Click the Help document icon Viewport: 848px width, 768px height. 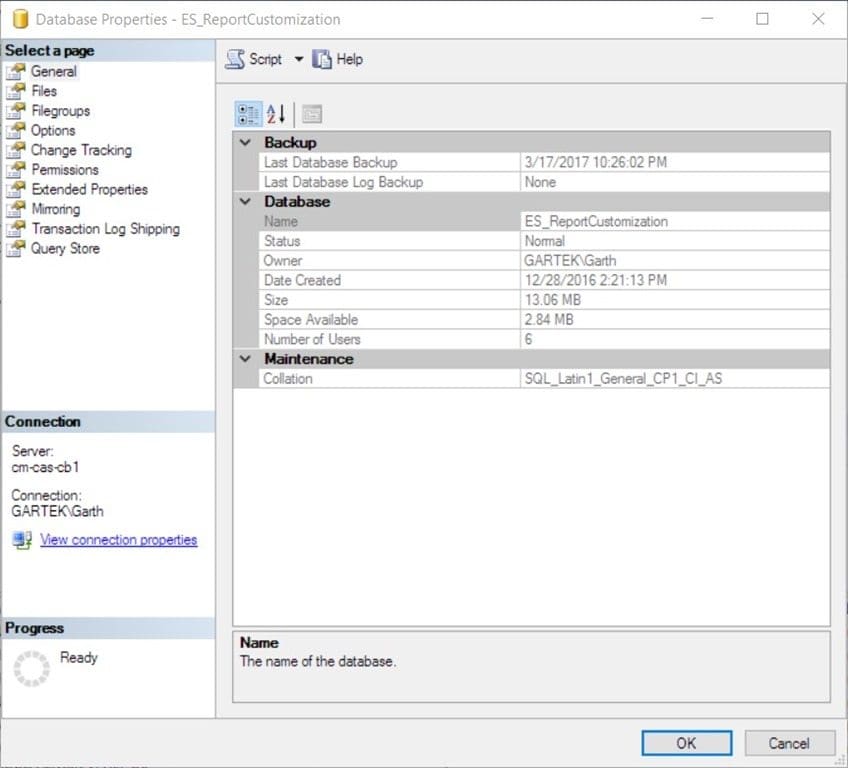(x=322, y=59)
